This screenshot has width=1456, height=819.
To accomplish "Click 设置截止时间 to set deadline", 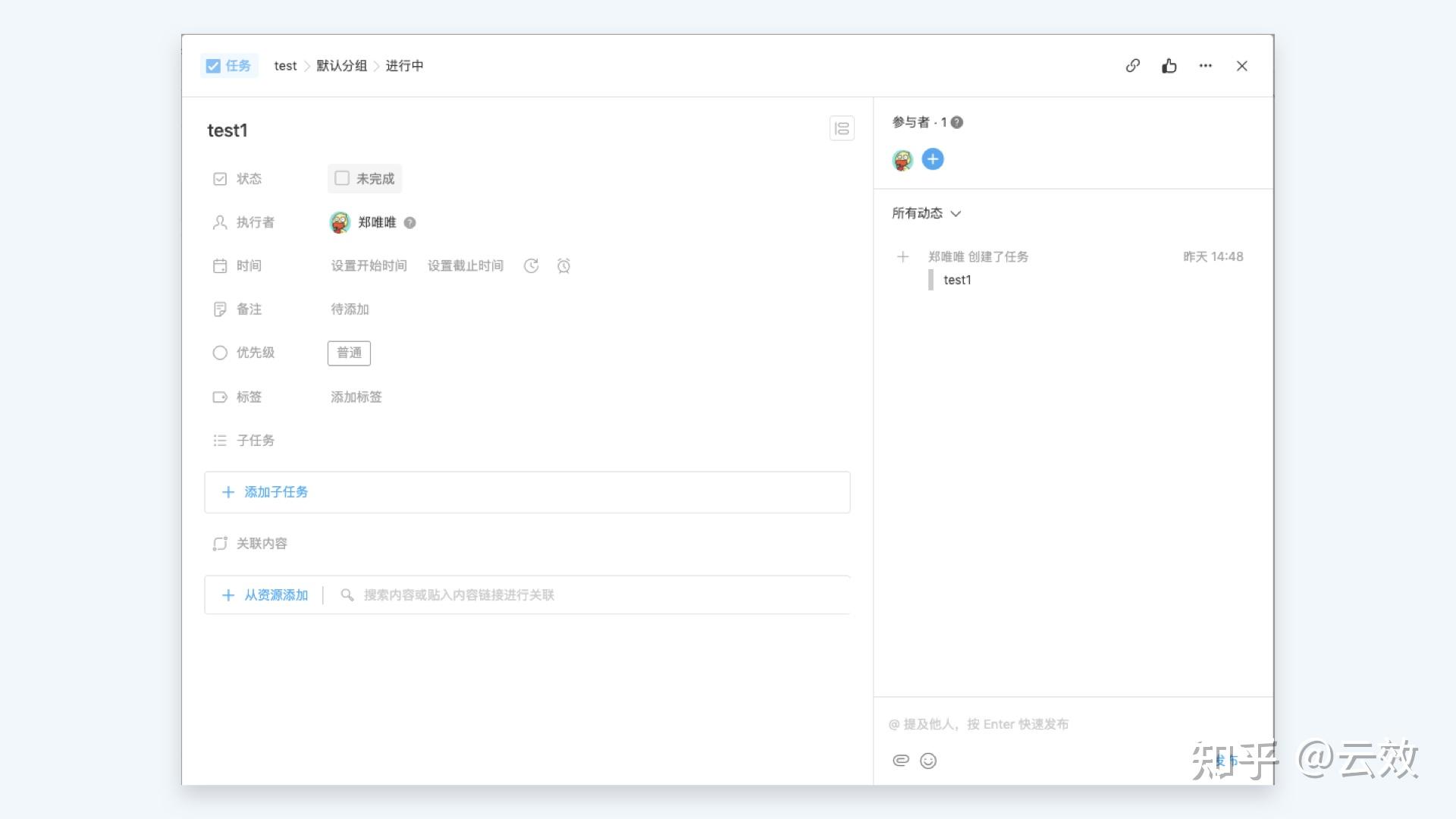I will 465,266.
